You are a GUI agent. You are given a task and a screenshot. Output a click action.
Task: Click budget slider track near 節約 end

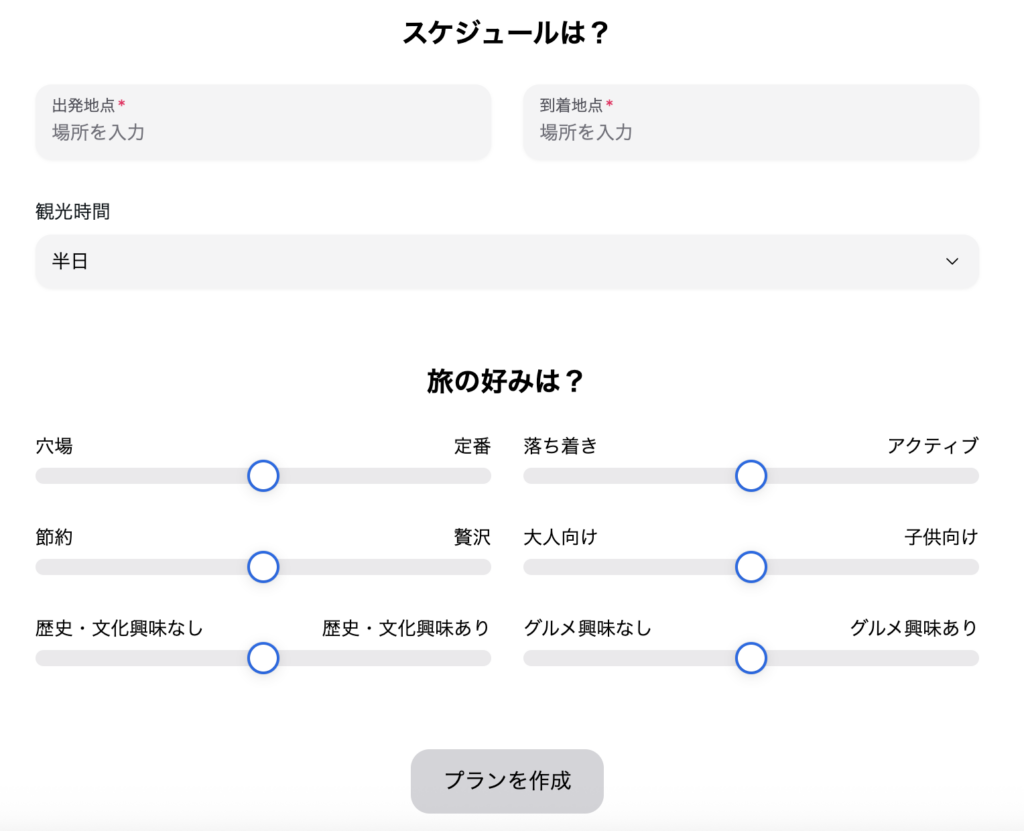coord(55,567)
